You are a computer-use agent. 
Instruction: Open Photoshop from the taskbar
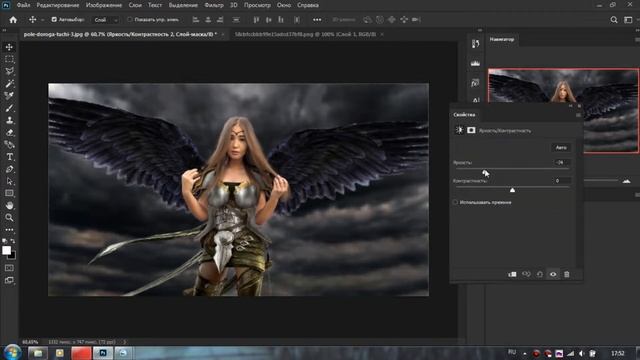[103, 353]
